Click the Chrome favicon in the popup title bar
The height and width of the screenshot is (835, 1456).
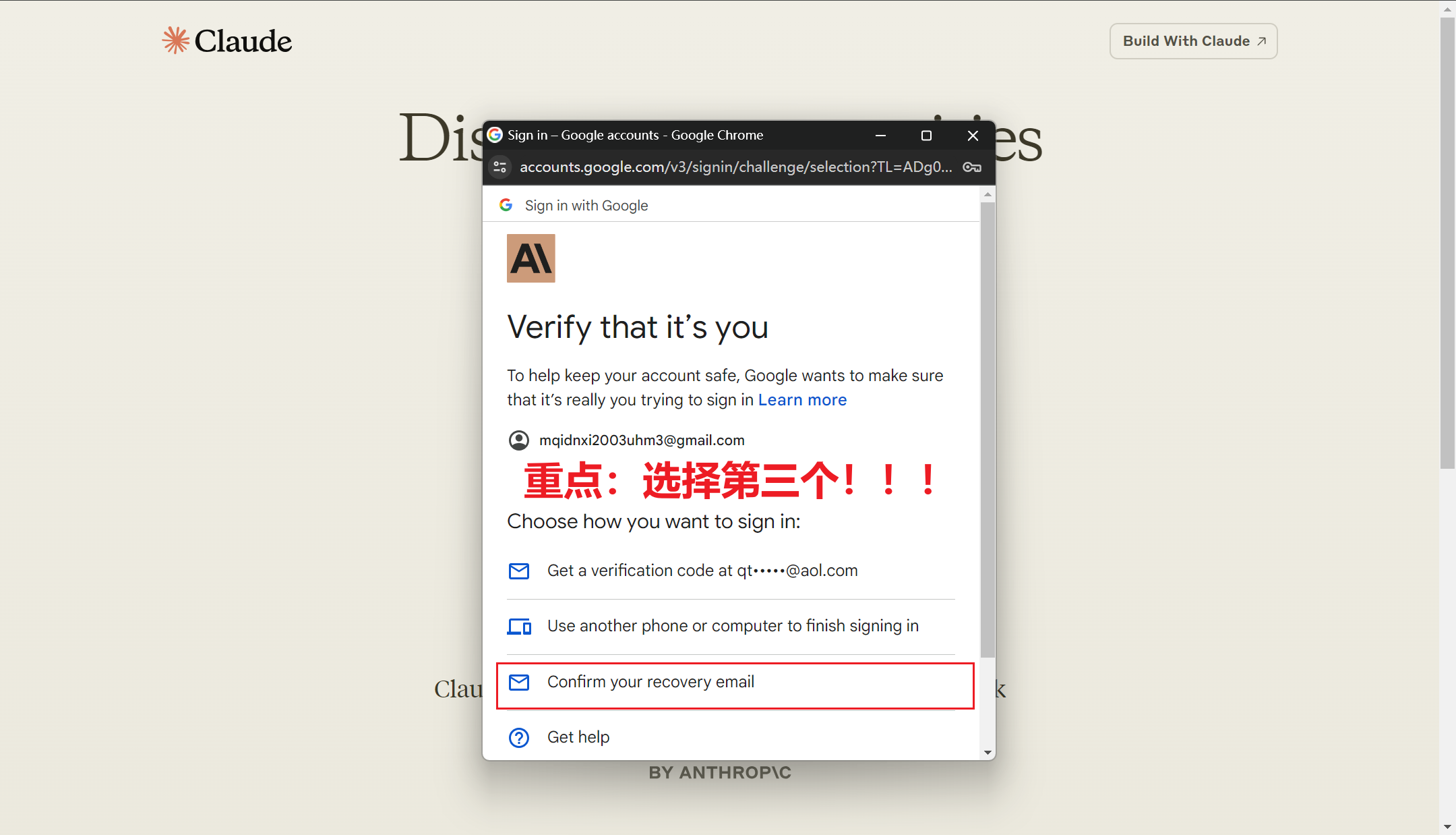[495, 135]
